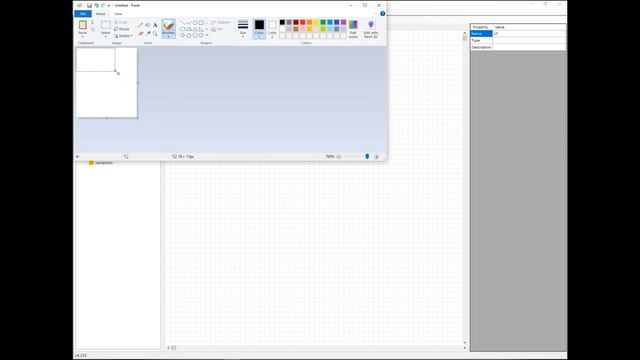
Task: Open the File tab in Paint
Action: coord(83,14)
